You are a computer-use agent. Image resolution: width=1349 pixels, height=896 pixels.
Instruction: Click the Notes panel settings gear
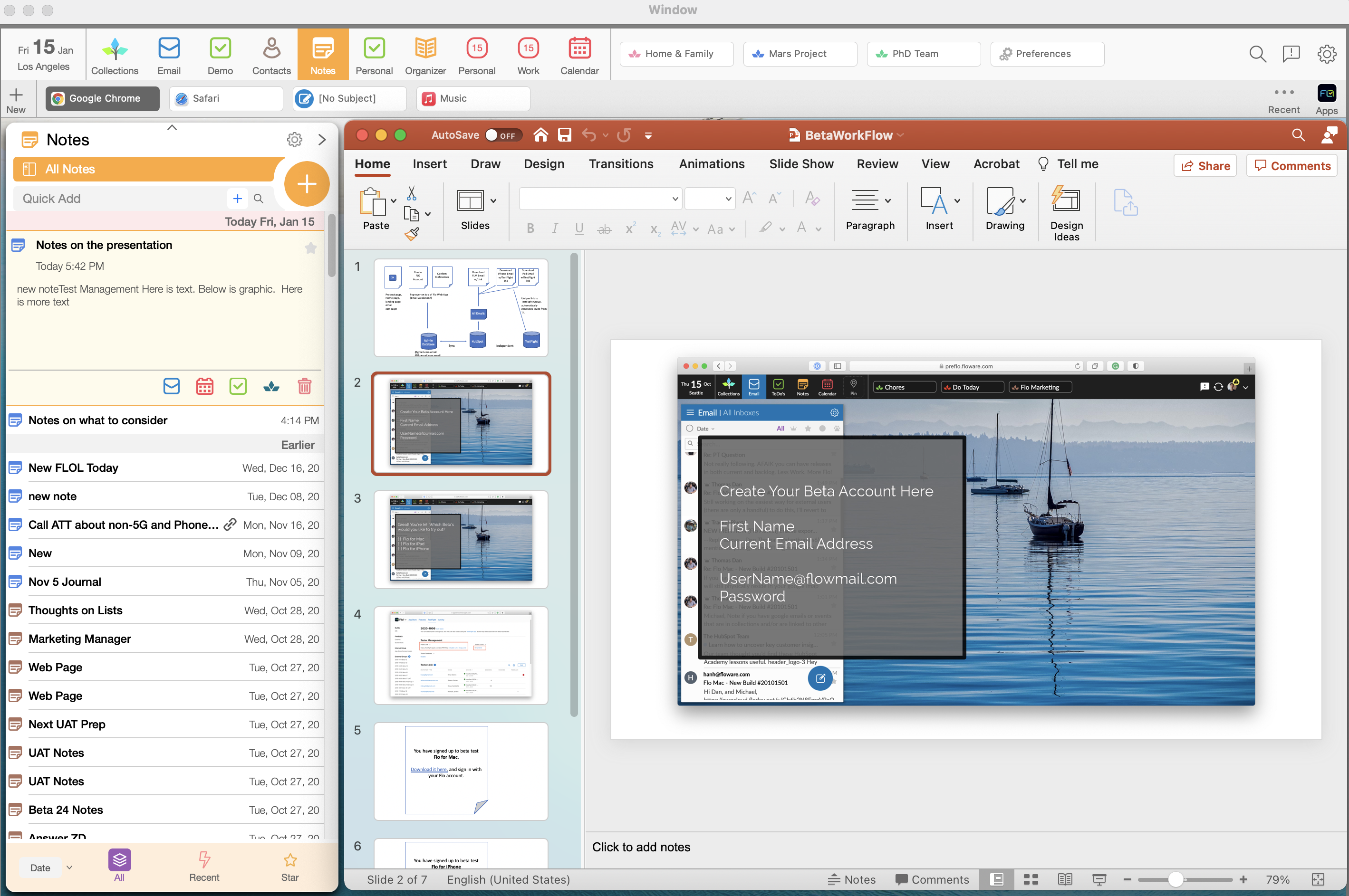[294, 139]
